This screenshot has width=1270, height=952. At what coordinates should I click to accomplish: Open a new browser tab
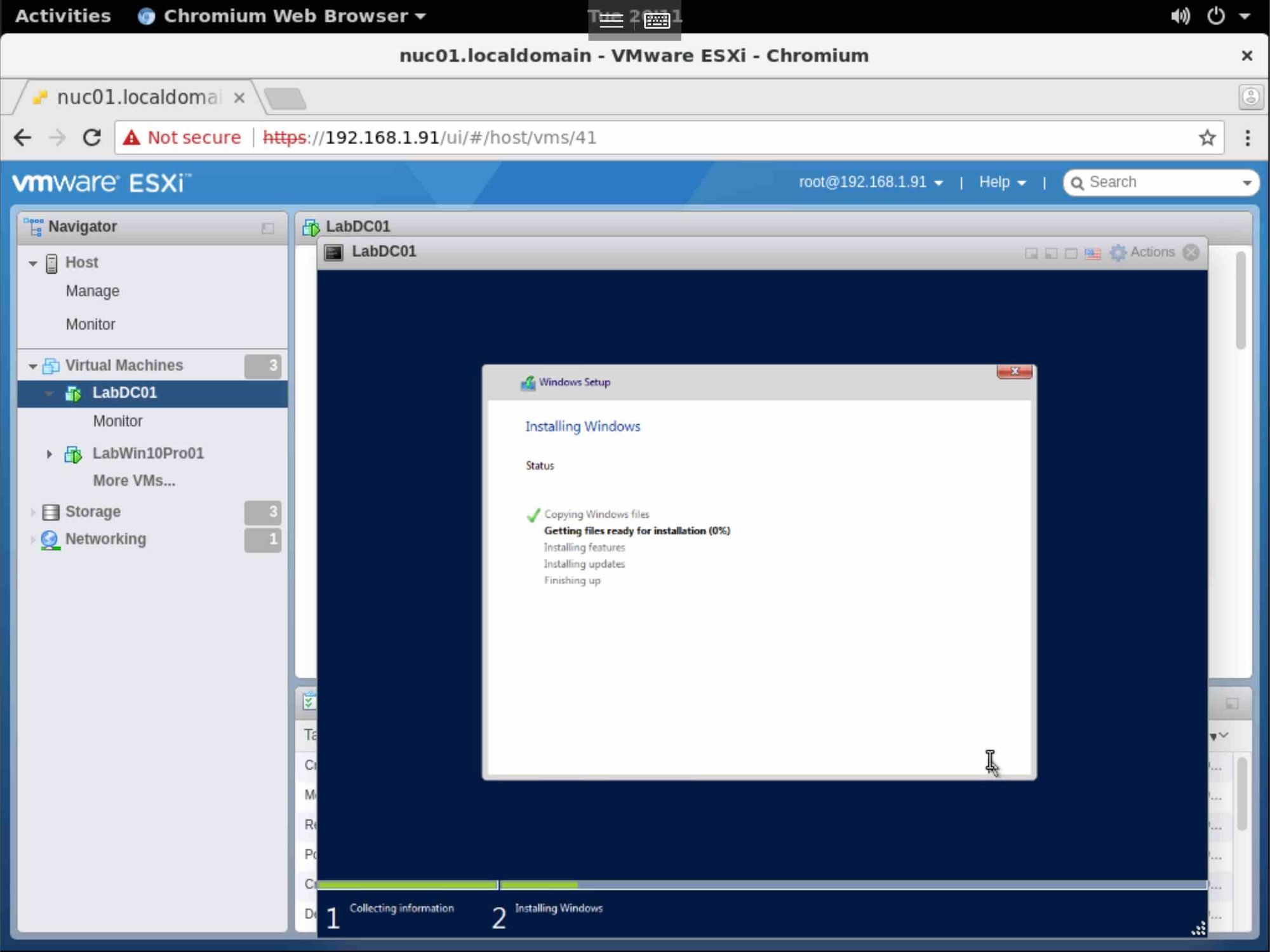point(285,98)
